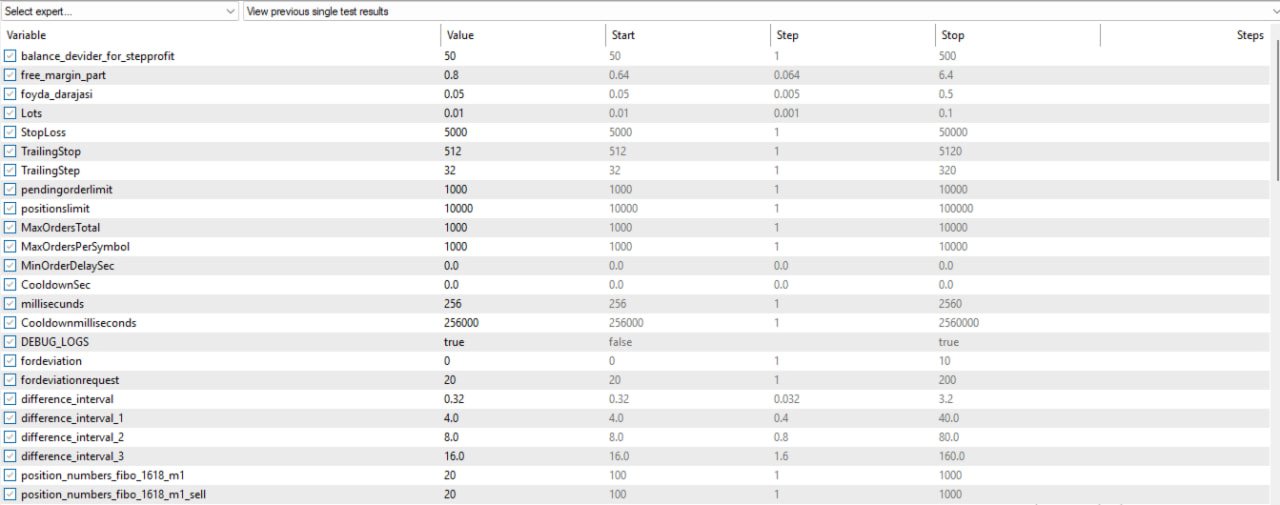
Task: Disable the TrailingStop optimization checkbox
Action: [11, 151]
